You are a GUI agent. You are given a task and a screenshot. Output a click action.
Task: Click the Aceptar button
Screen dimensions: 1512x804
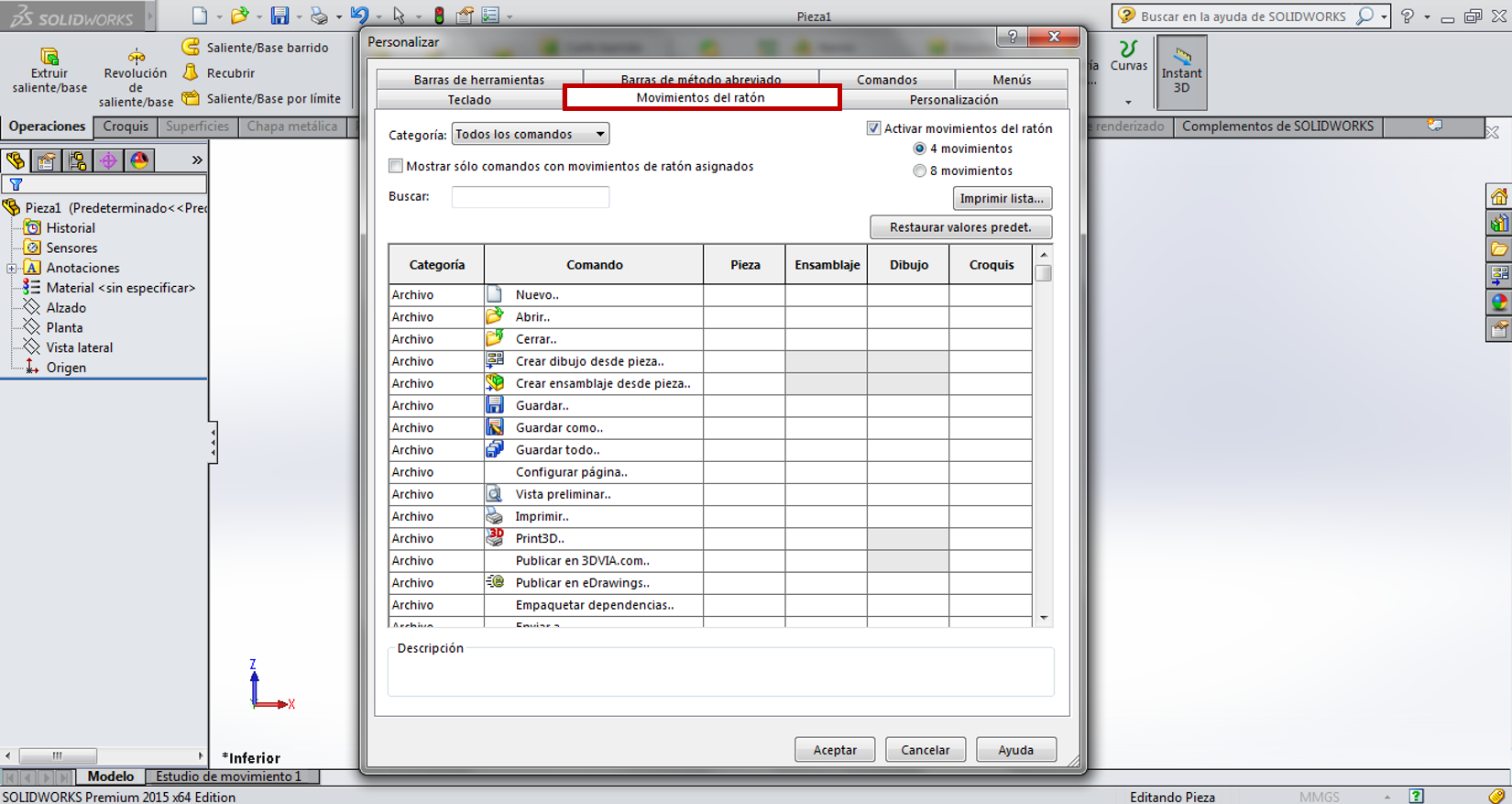click(835, 750)
